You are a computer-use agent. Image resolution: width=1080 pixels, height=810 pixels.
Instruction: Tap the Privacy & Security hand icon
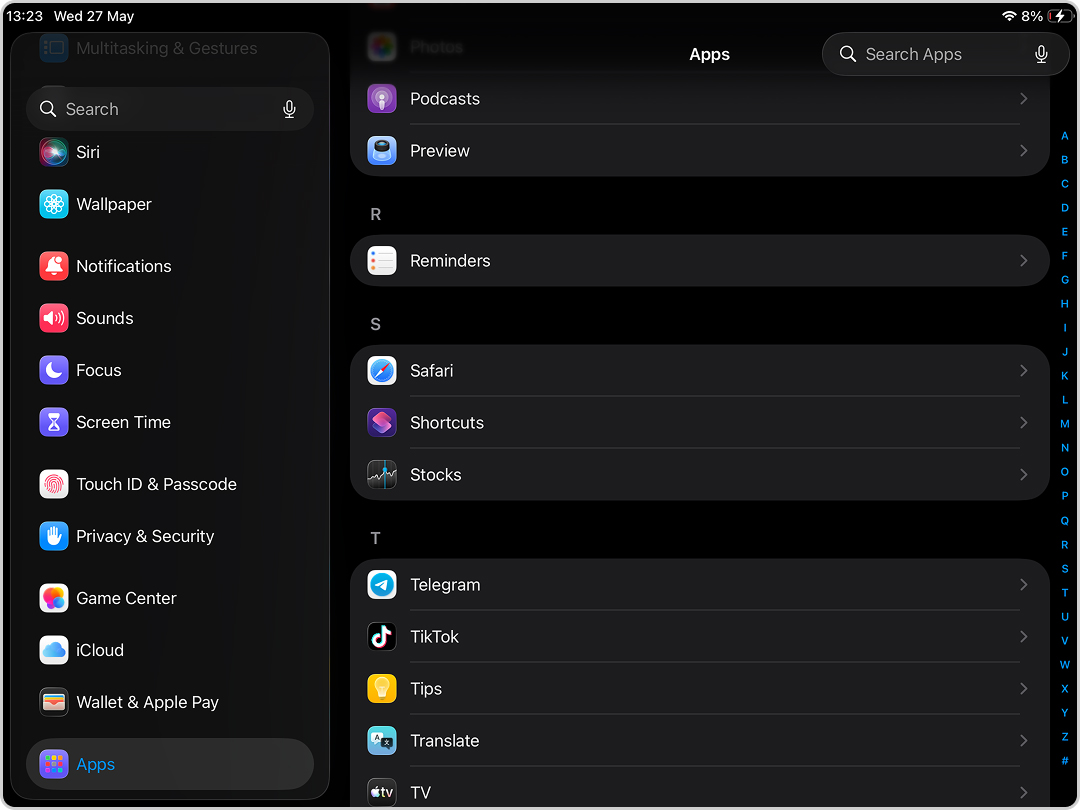tap(54, 536)
